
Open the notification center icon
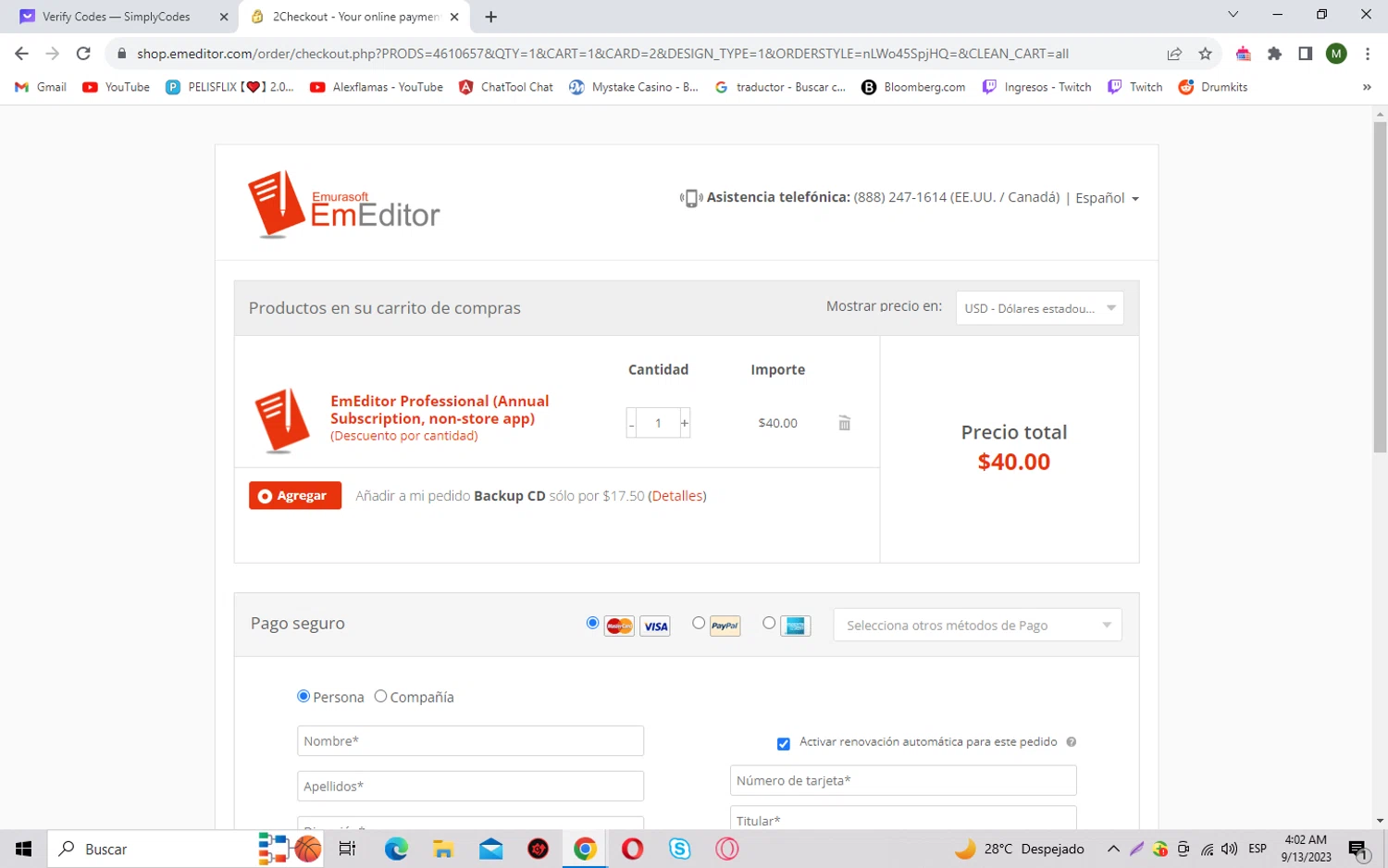tap(1358, 849)
